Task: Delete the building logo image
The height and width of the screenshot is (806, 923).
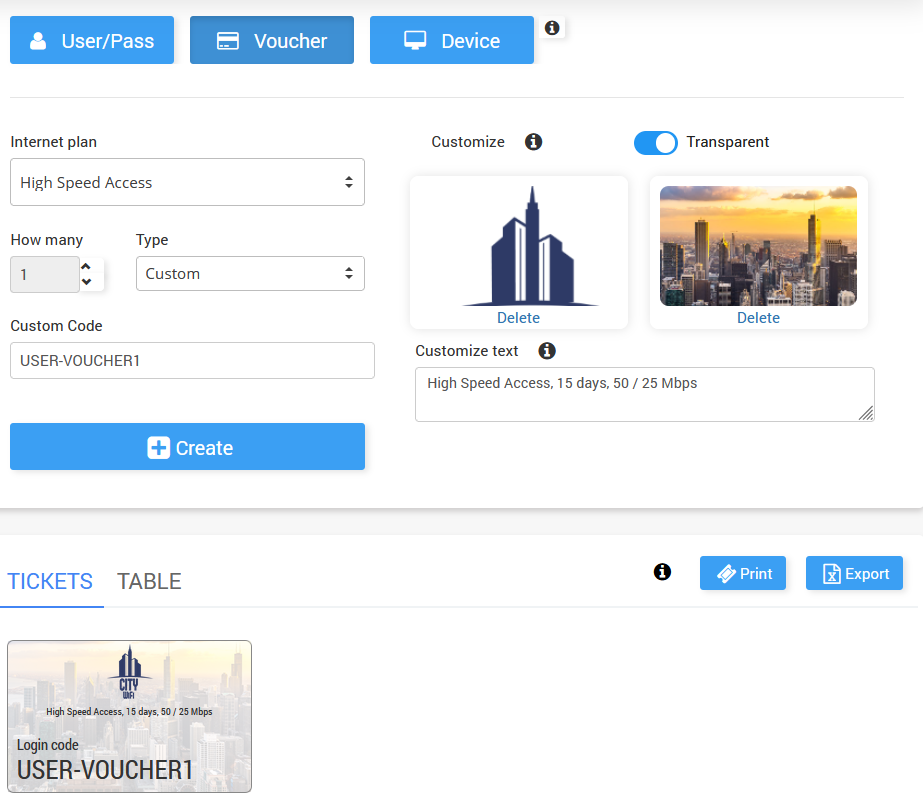Action: tap(518, 318)
